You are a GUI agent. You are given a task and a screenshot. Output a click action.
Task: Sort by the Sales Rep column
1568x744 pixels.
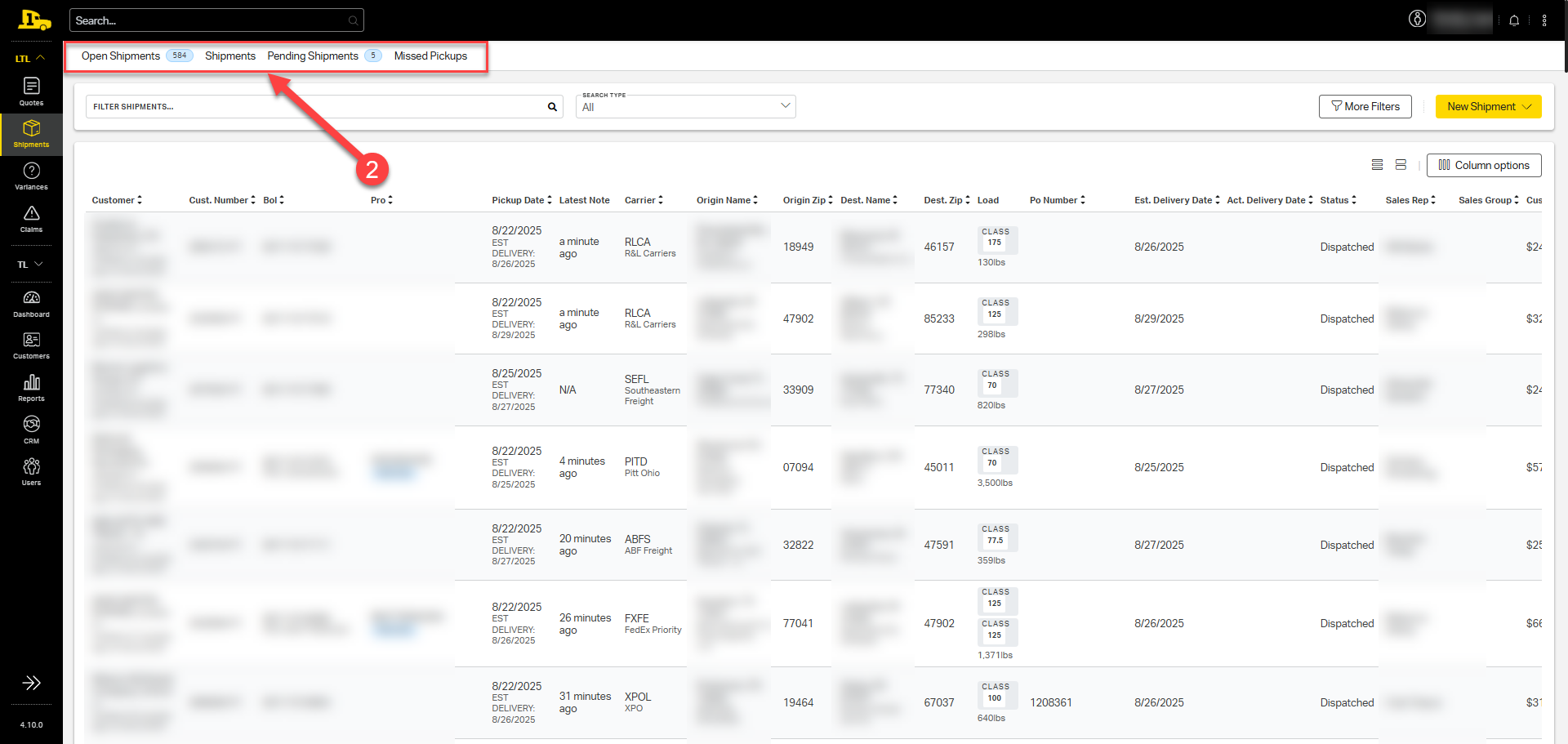1410,200
